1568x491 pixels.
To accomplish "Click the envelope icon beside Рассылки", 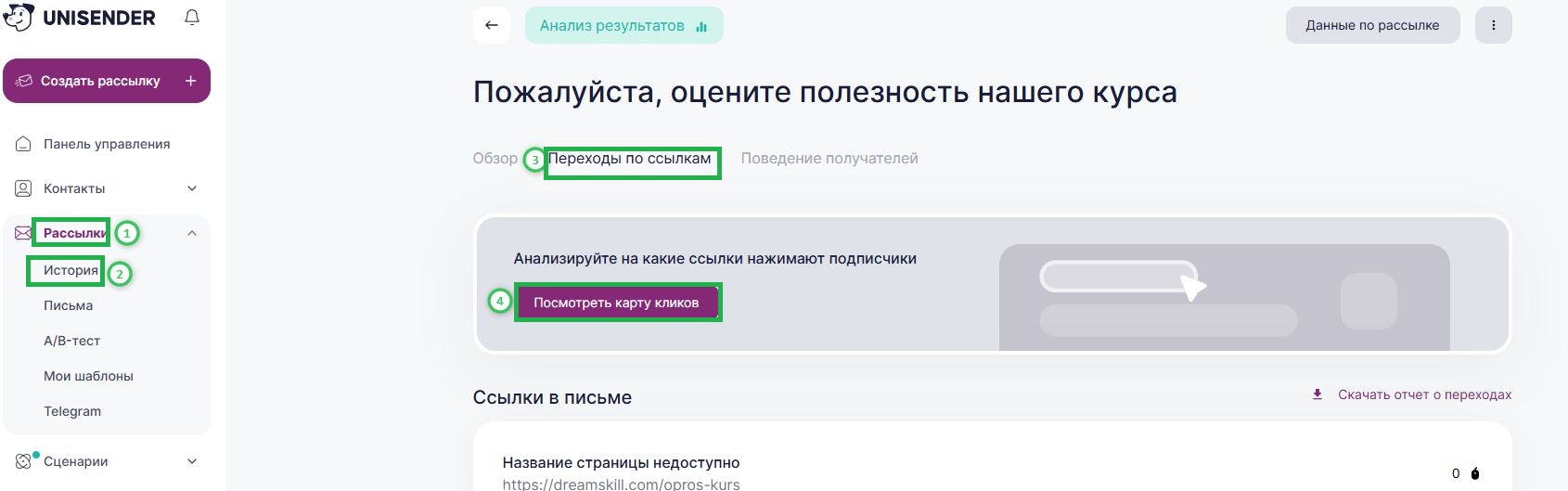I will tap(23, 233).
